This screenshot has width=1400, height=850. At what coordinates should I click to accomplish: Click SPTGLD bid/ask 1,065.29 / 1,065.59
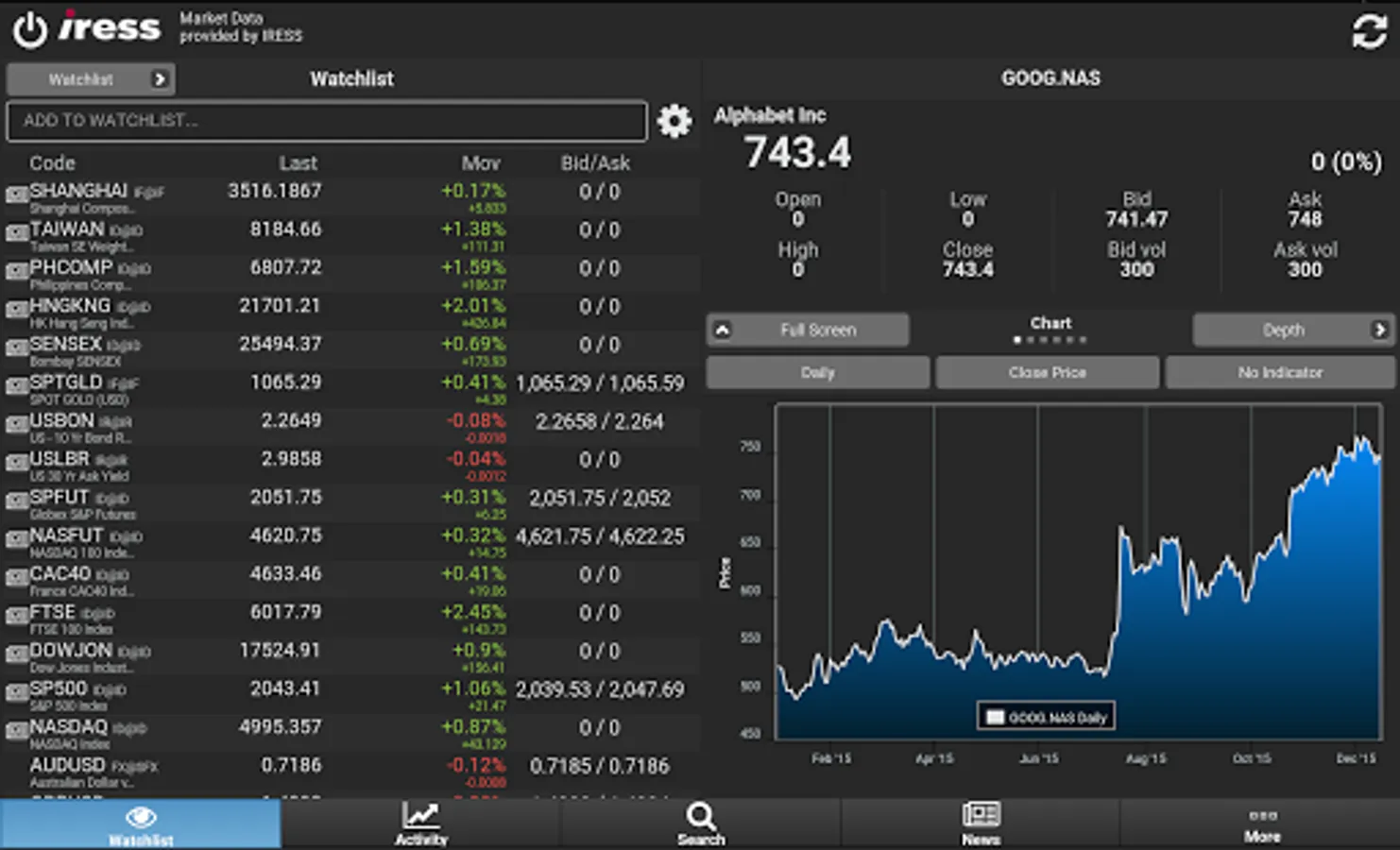click(600, 383)
